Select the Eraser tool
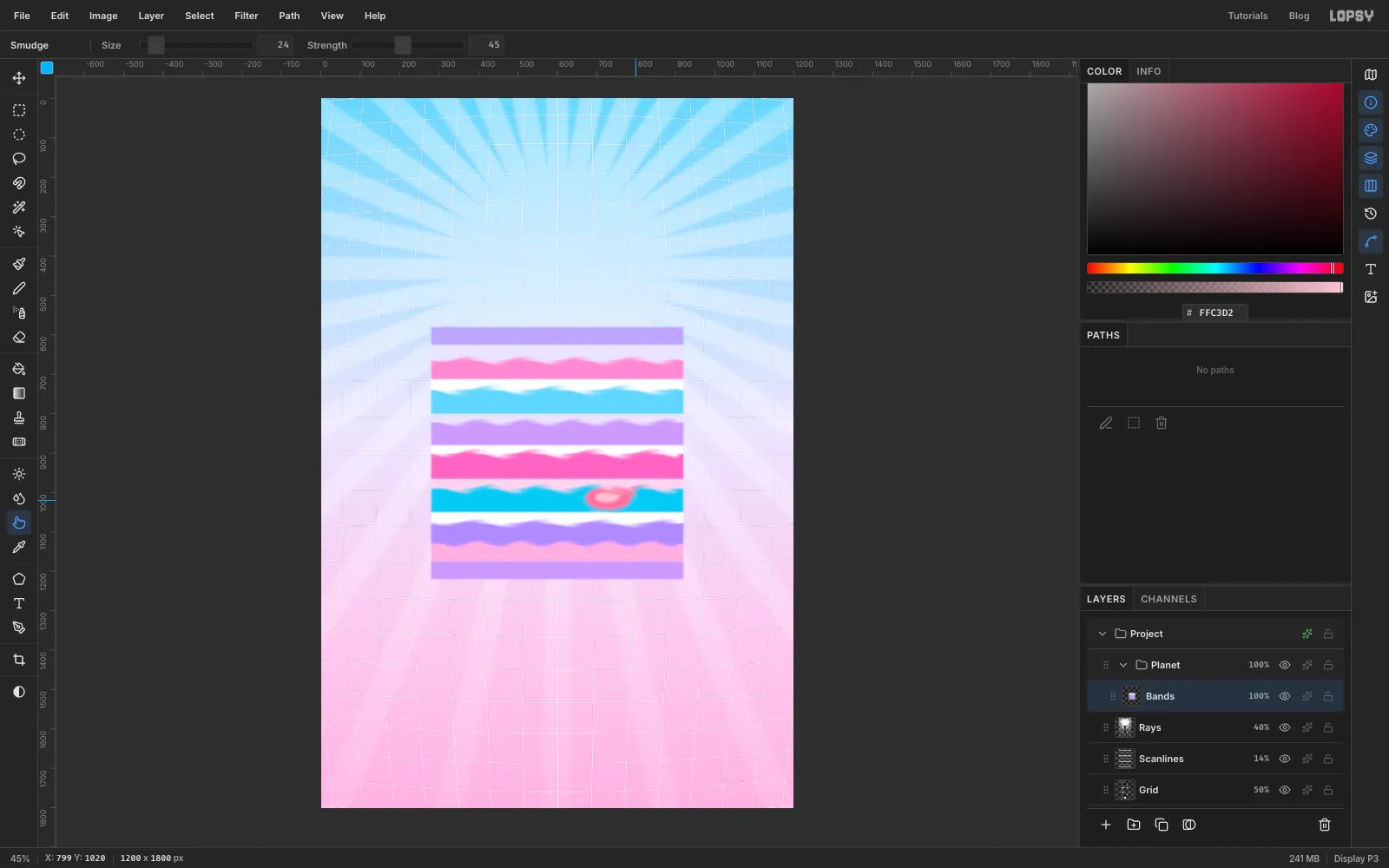1389x868 pixels. click(x=19, y=337)
